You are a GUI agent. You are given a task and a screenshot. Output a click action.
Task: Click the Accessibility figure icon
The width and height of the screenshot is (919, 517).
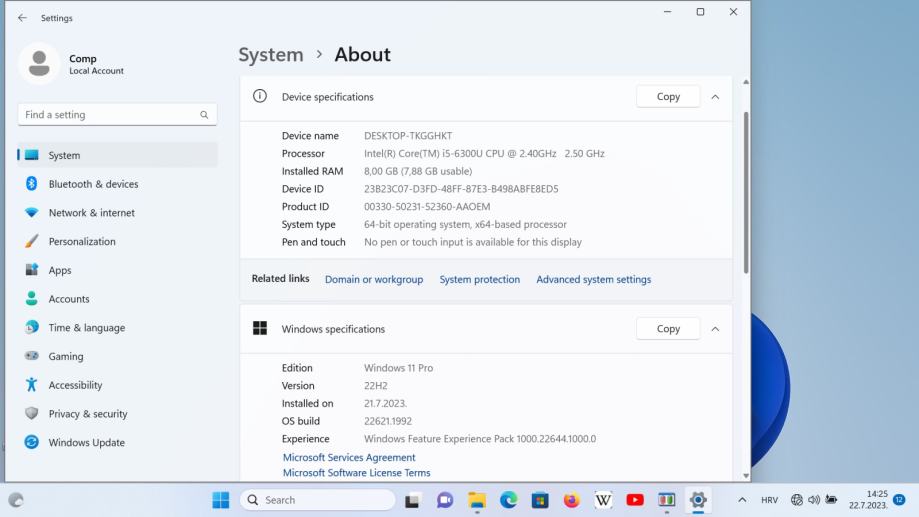pyautogui.click(x=32, y=385)
